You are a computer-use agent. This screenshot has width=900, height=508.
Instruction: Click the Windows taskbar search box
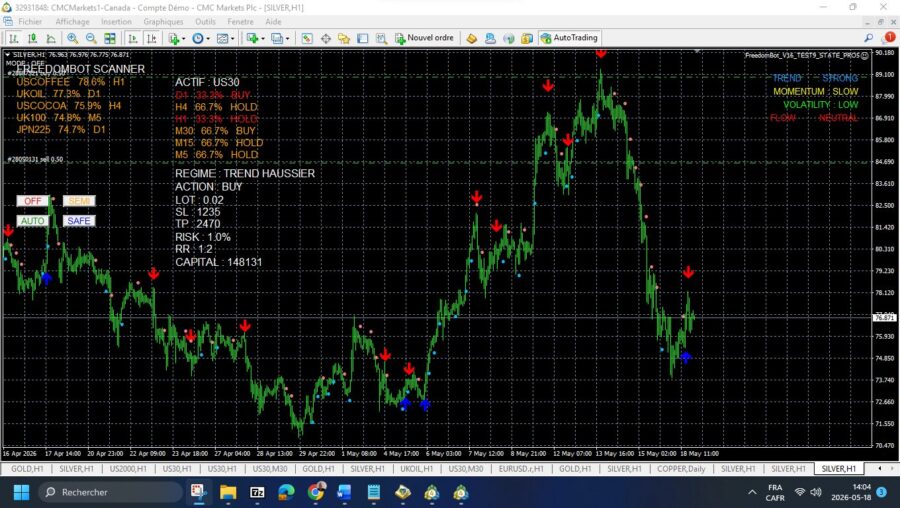click(111, 492)
